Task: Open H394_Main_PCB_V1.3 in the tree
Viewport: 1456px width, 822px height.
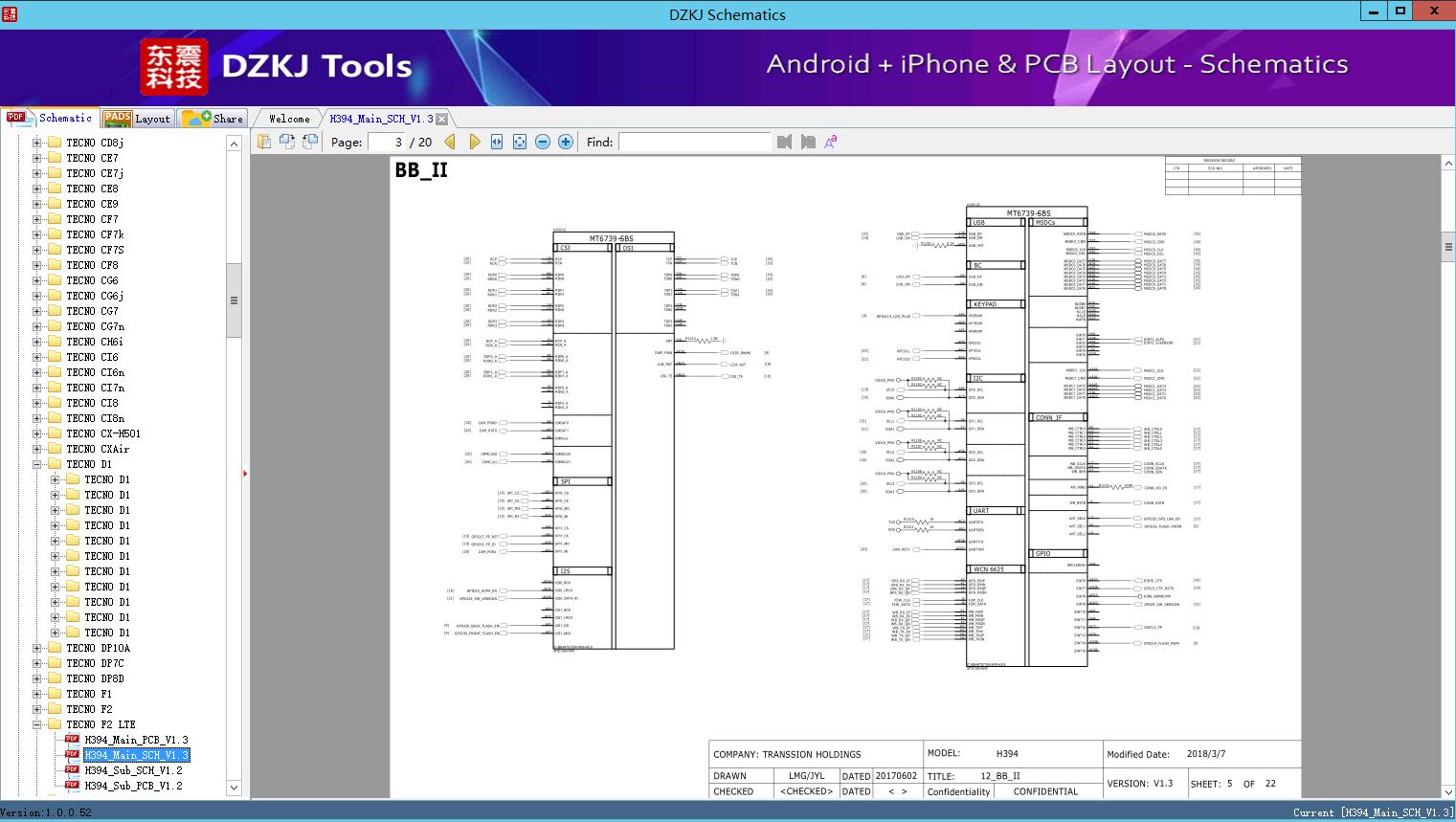Action: [136, 740]
